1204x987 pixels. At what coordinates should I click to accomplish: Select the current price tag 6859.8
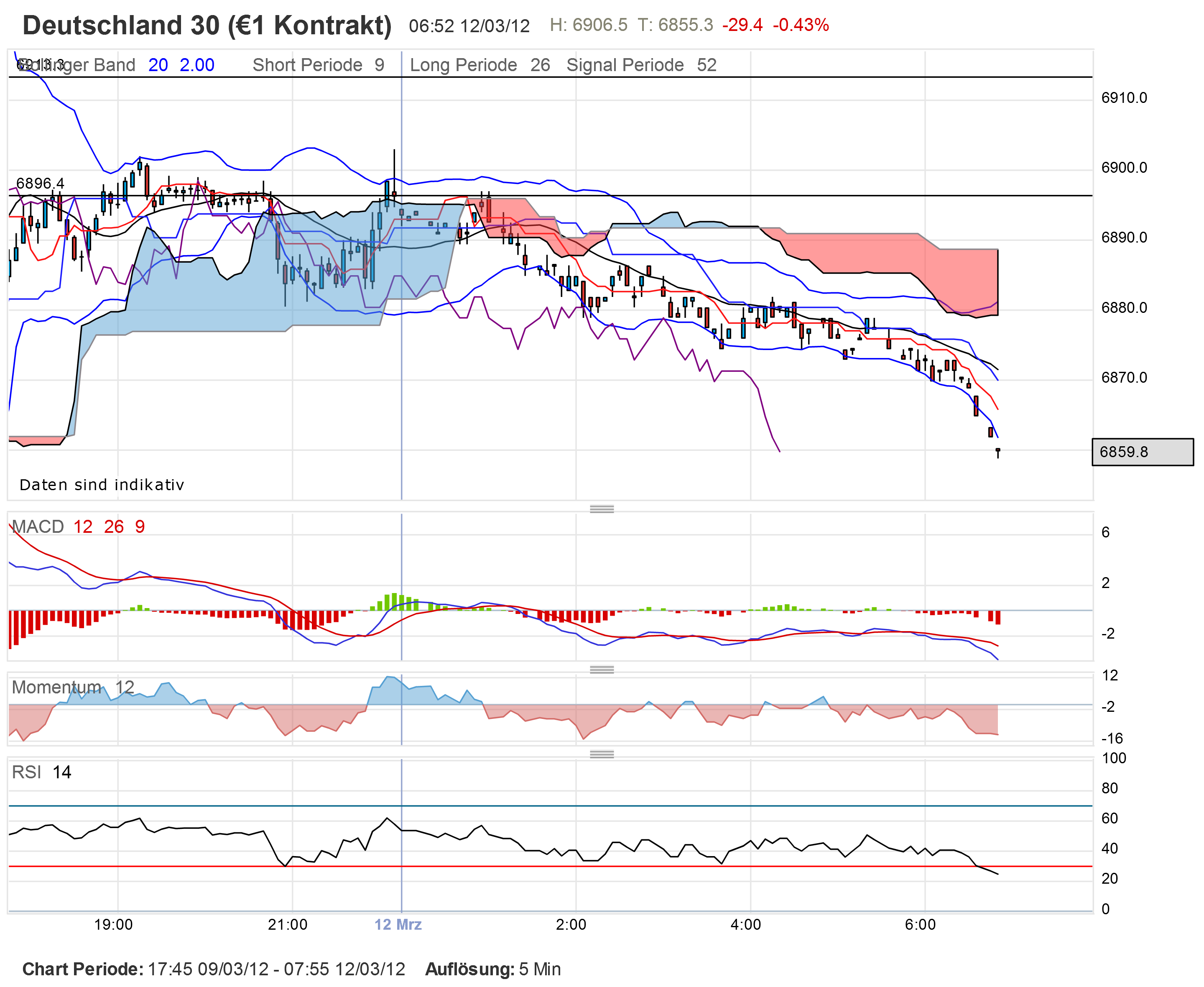[x=1141, y=451]
